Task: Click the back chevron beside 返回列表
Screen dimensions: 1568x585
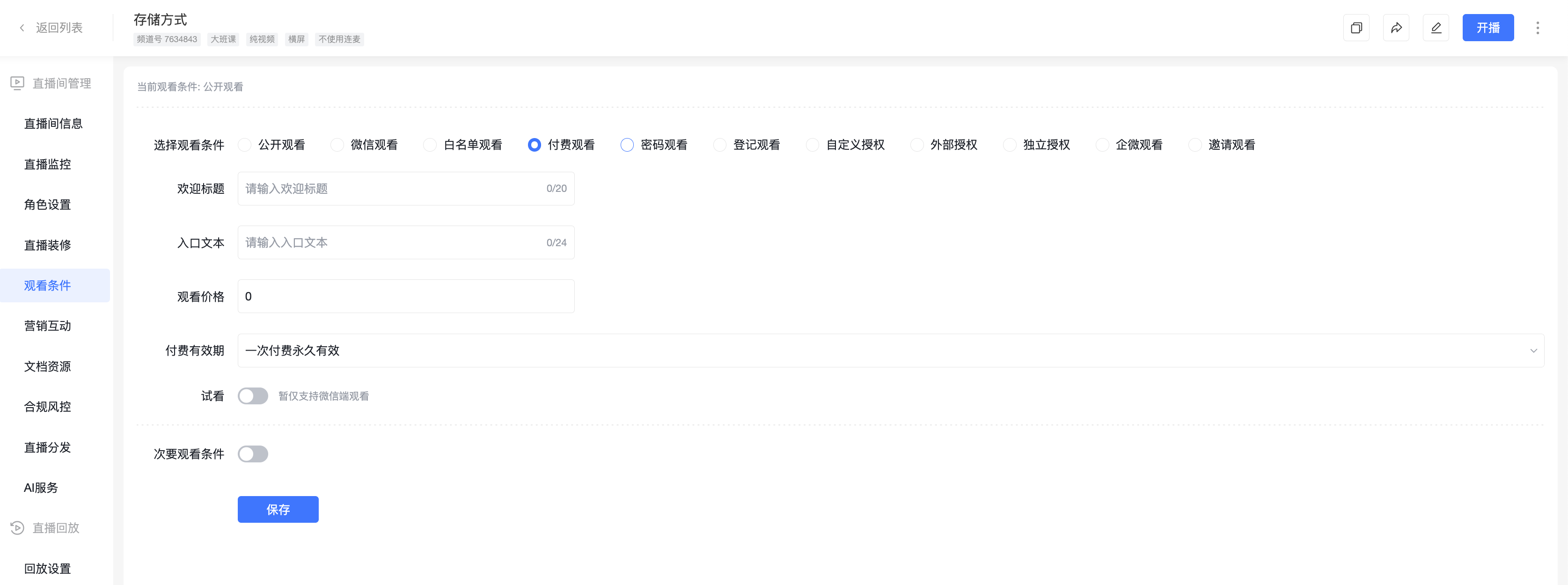Action: tap(22, 28)
